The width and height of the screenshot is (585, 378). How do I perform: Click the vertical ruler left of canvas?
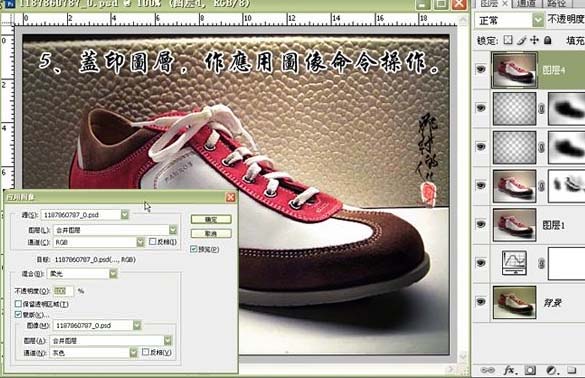(7, 107)
